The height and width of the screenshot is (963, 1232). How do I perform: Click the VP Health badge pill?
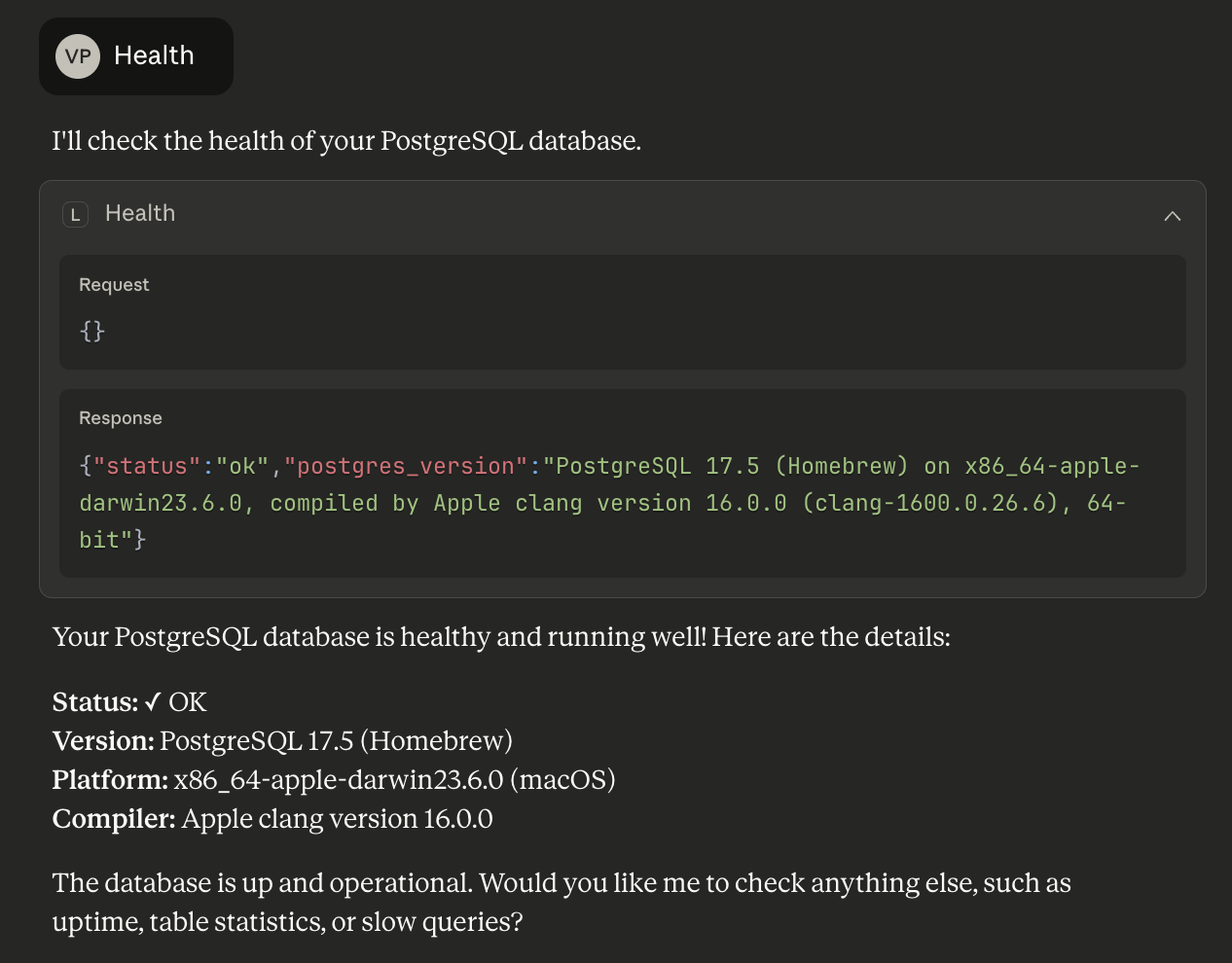point(135,55)
